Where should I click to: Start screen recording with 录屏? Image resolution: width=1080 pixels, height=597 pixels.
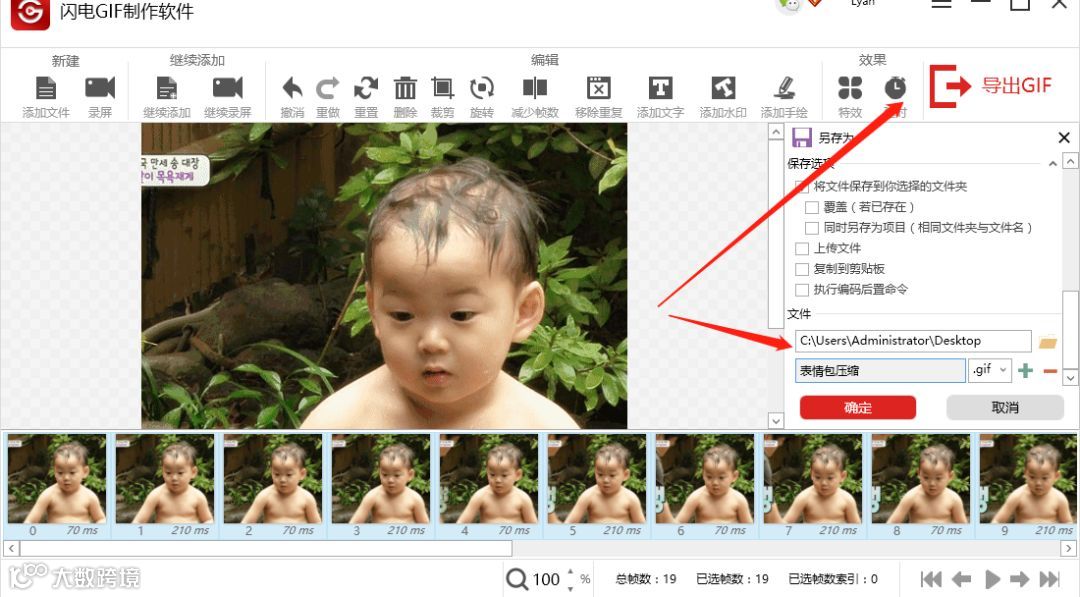point(100,88)
